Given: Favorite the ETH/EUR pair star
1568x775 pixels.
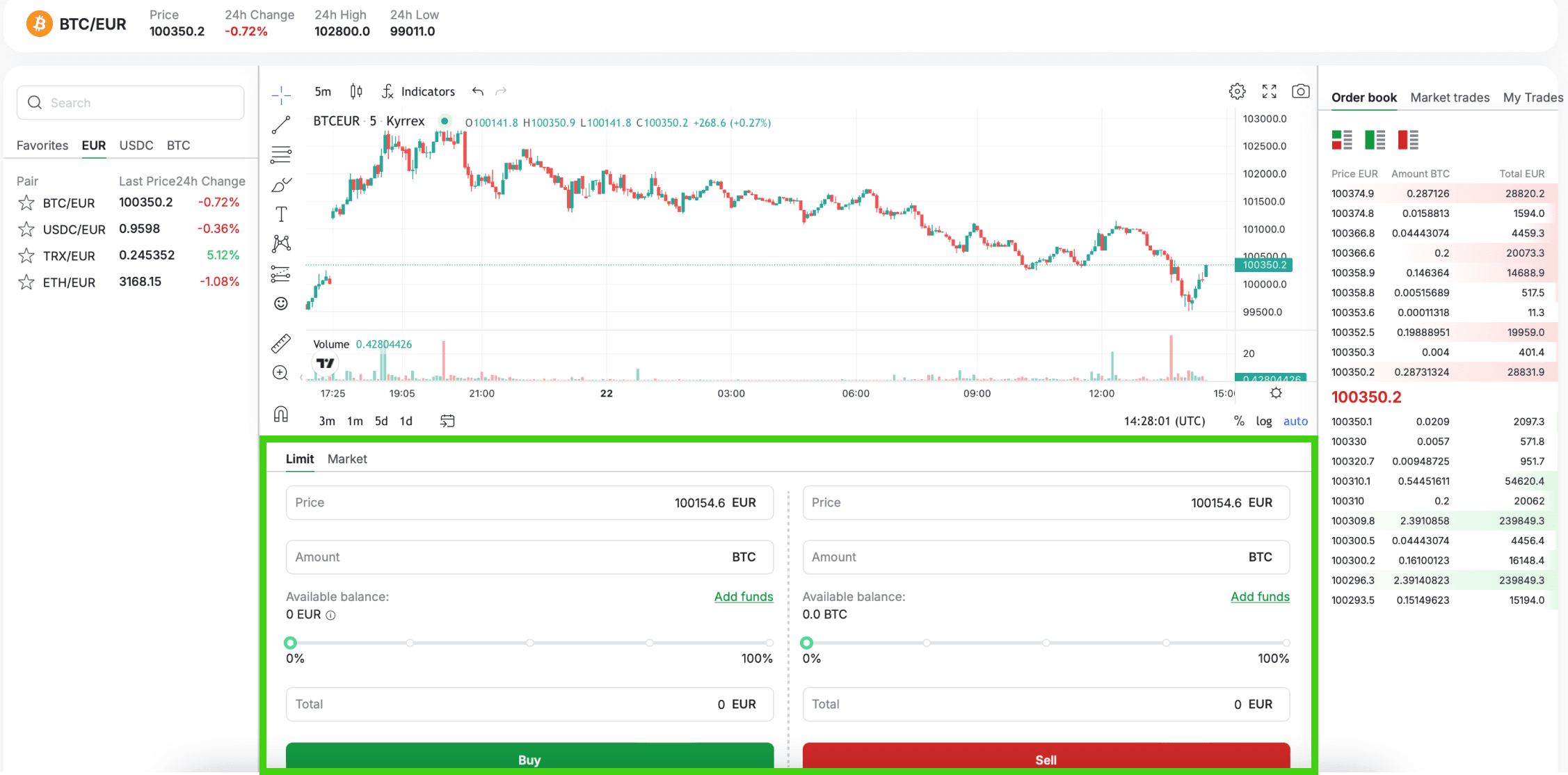Looking at the screenshot, I should 26,282.
